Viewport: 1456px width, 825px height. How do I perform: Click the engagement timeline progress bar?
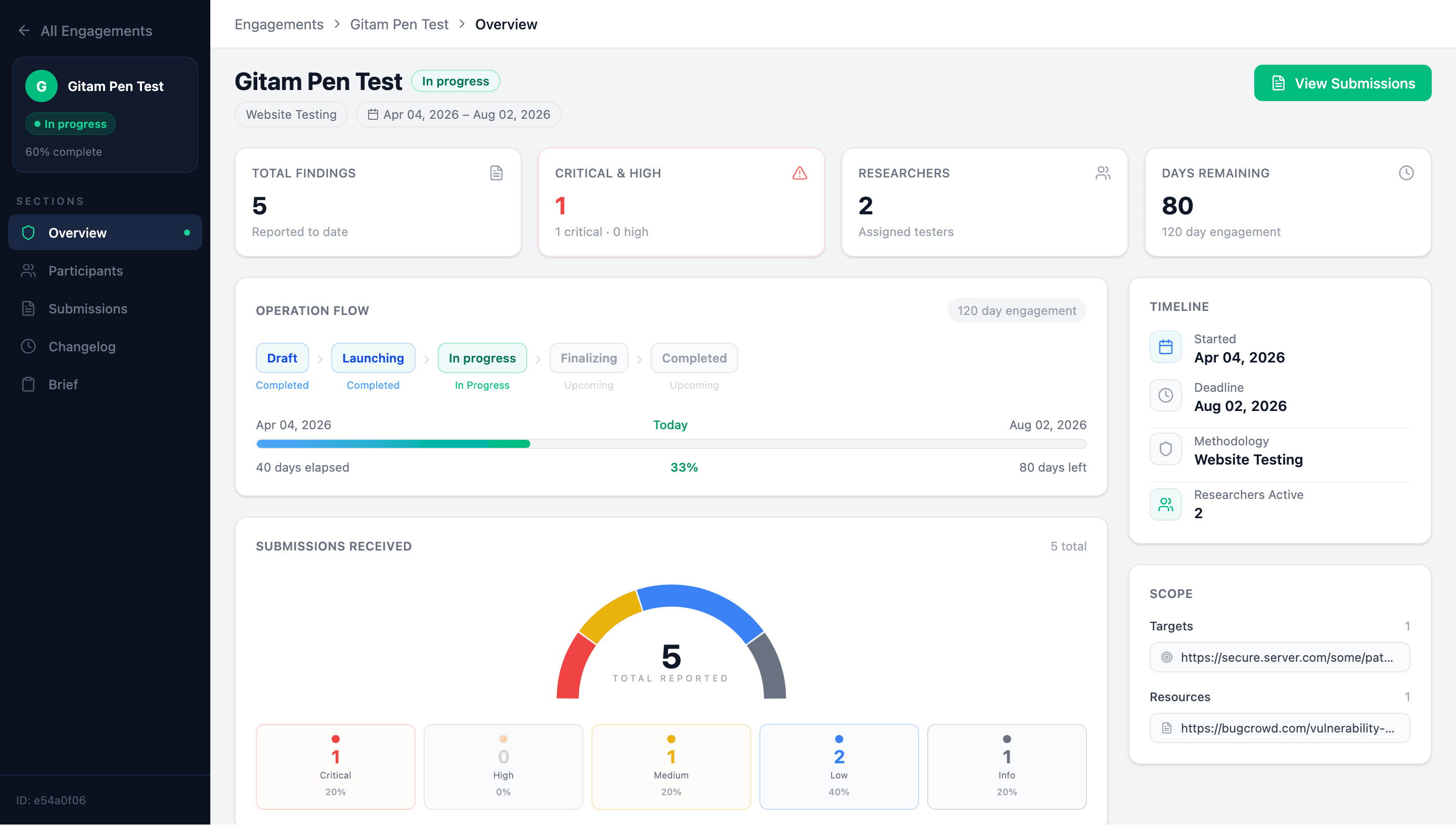tap(671, 444)
